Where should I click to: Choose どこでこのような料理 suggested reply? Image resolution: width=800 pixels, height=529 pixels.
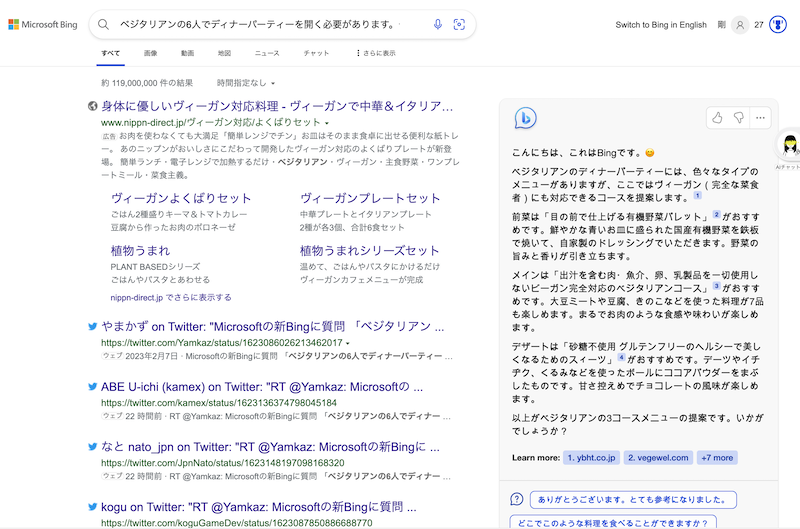tap(613, 522)
